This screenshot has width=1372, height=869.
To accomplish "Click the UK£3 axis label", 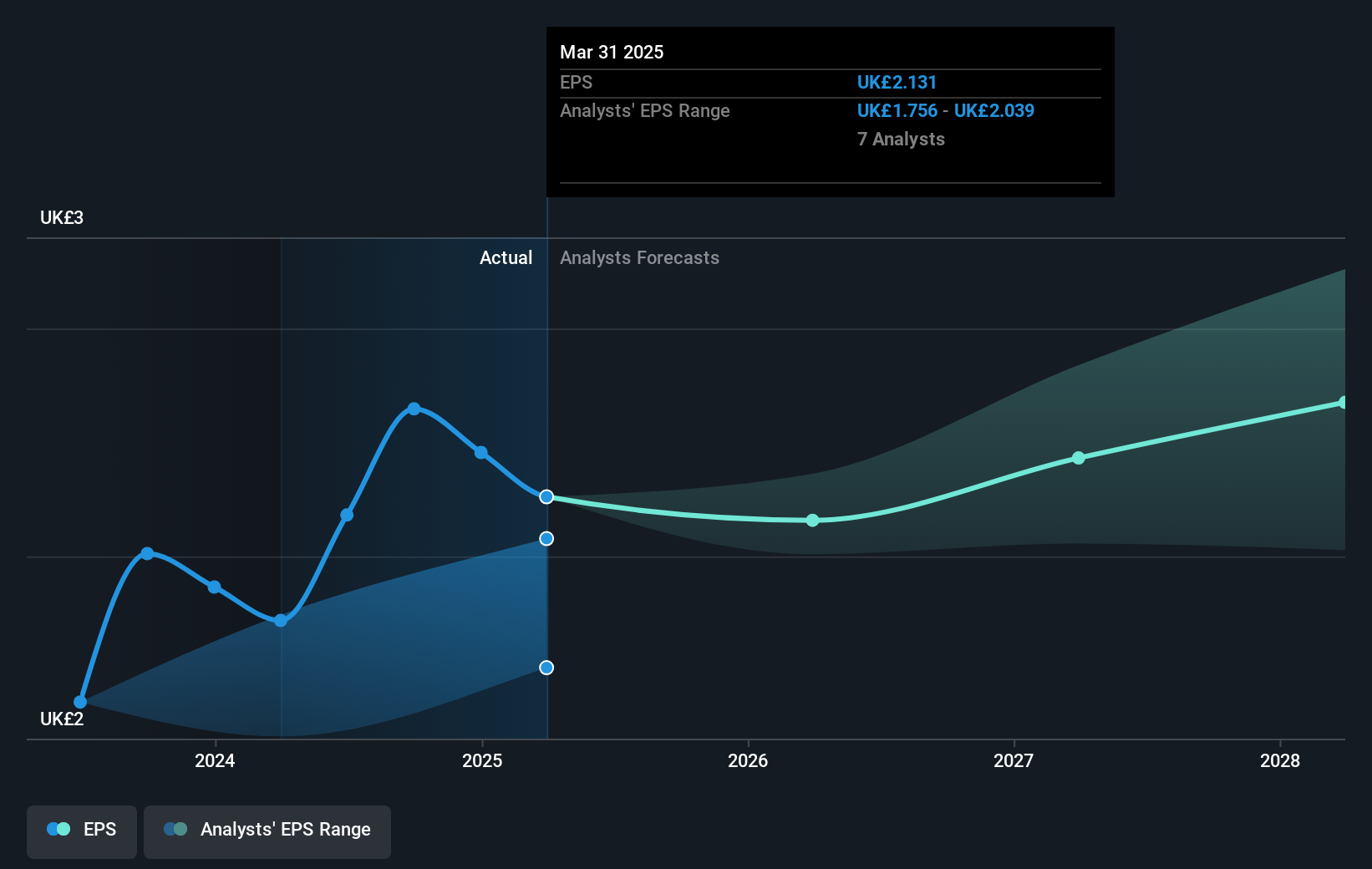I will 60,217.
